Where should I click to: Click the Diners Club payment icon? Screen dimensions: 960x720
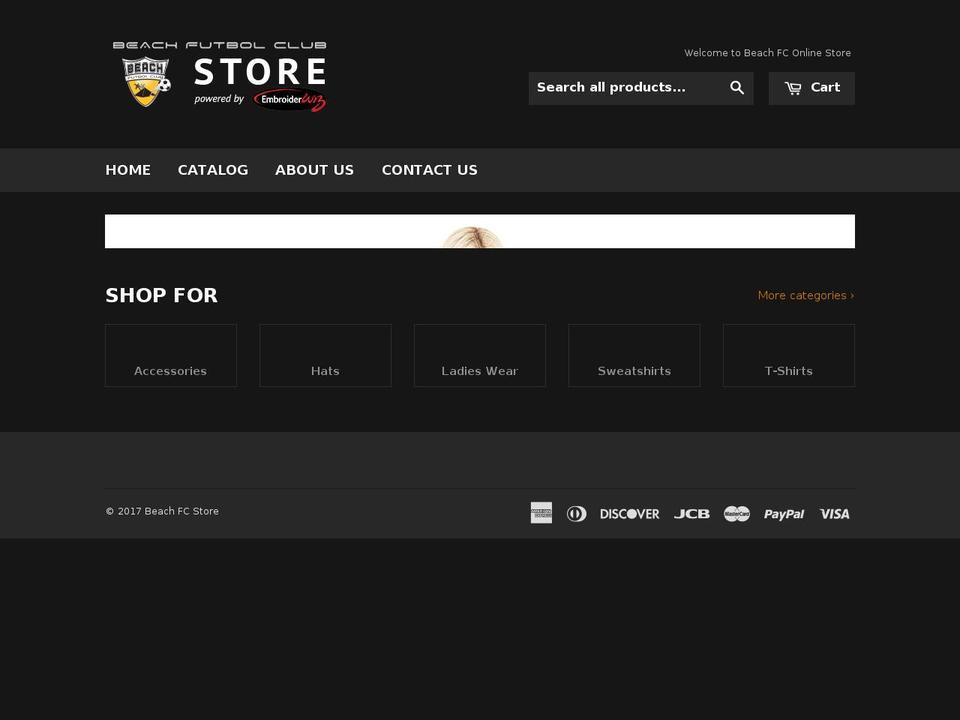pos(576,514)
